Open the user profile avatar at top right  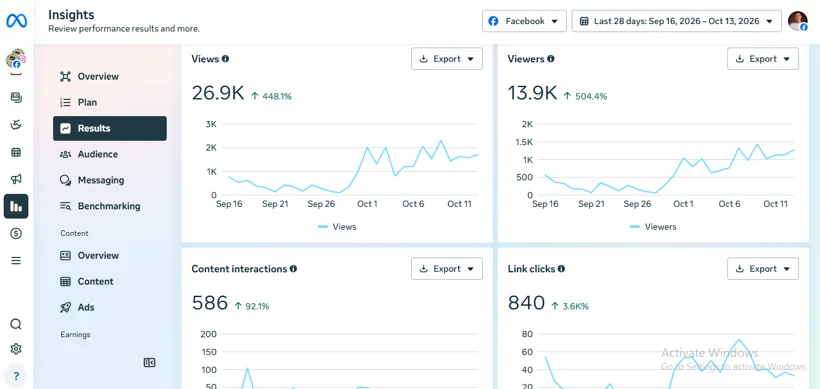tap(798, 21)
